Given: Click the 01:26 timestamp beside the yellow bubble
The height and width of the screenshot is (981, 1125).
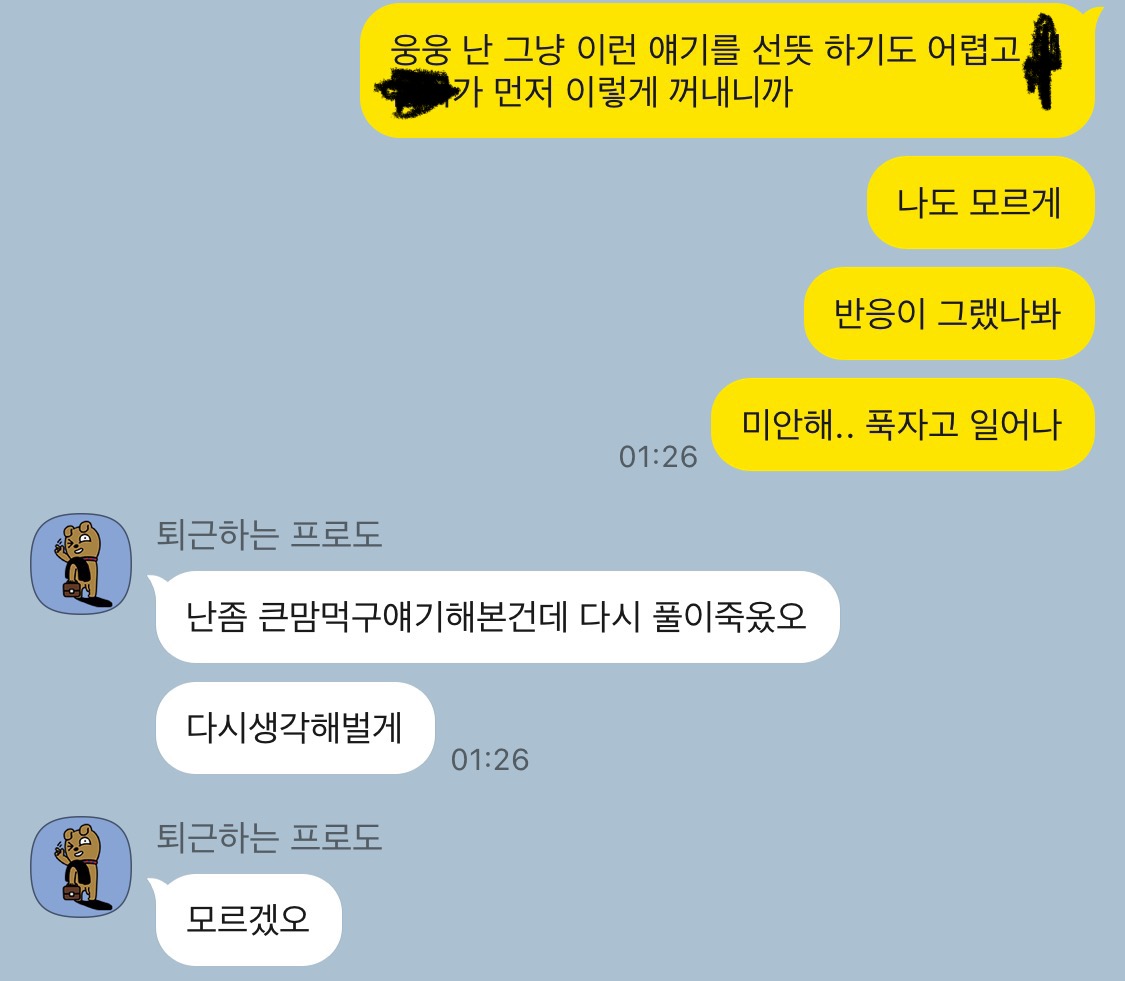Looking at the screenshot, I should coord(658,456).
